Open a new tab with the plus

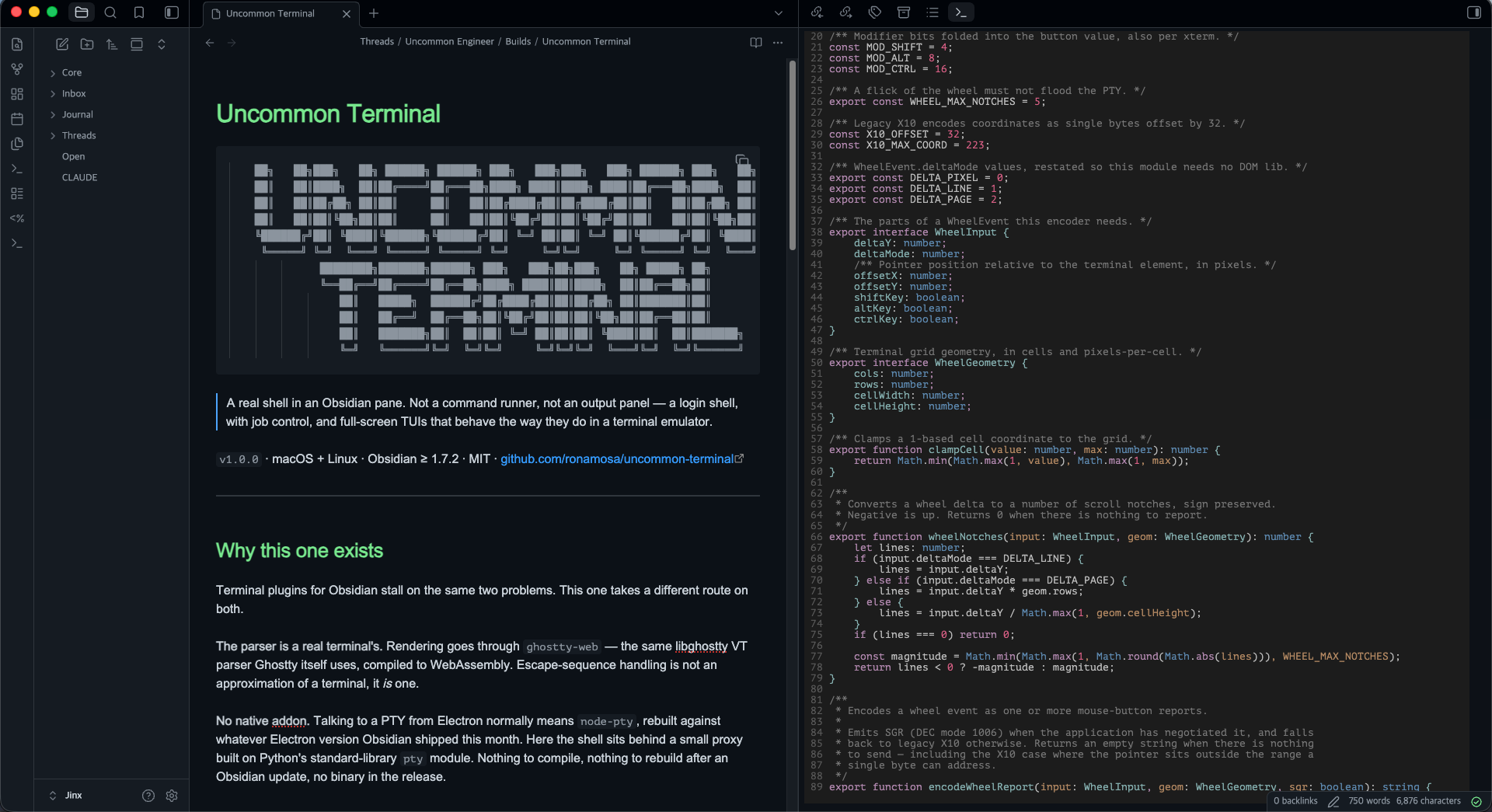point(374,13)
